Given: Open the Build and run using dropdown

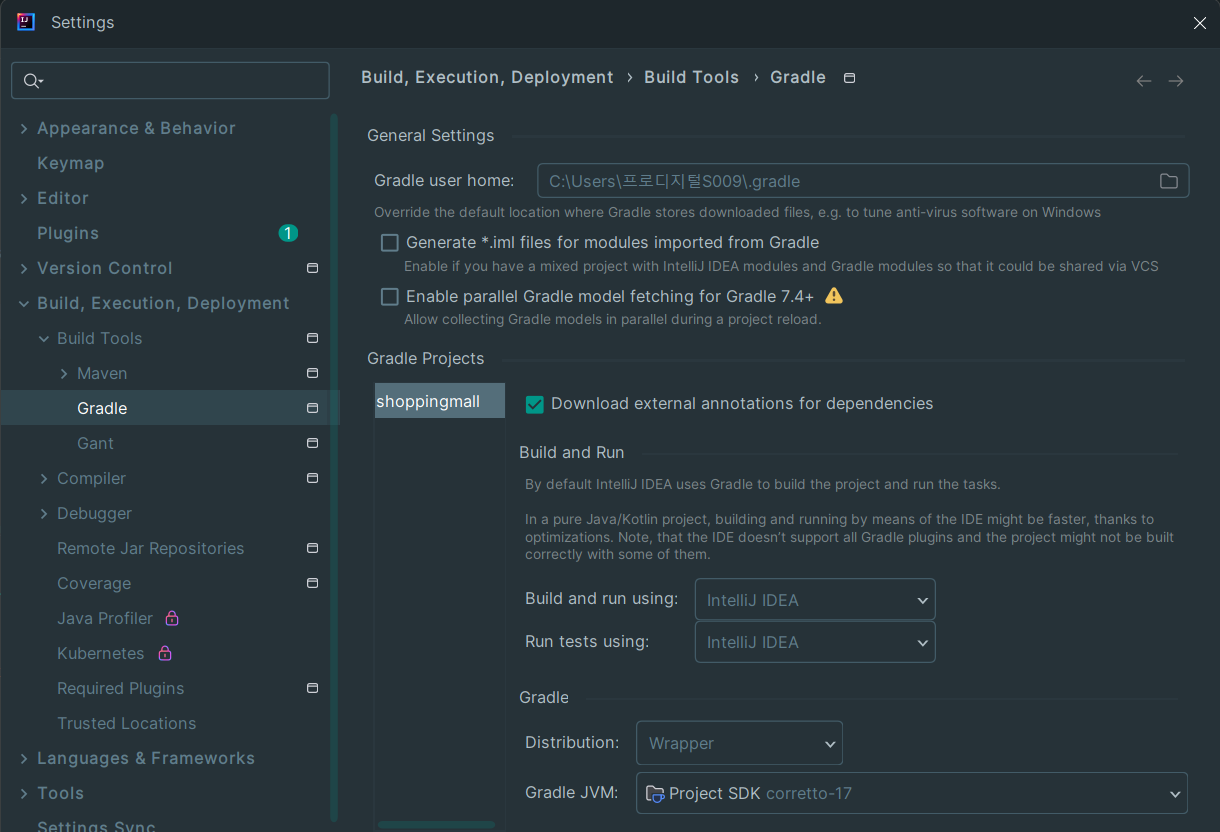Looking at the screenshot, I should coord(815,600).
